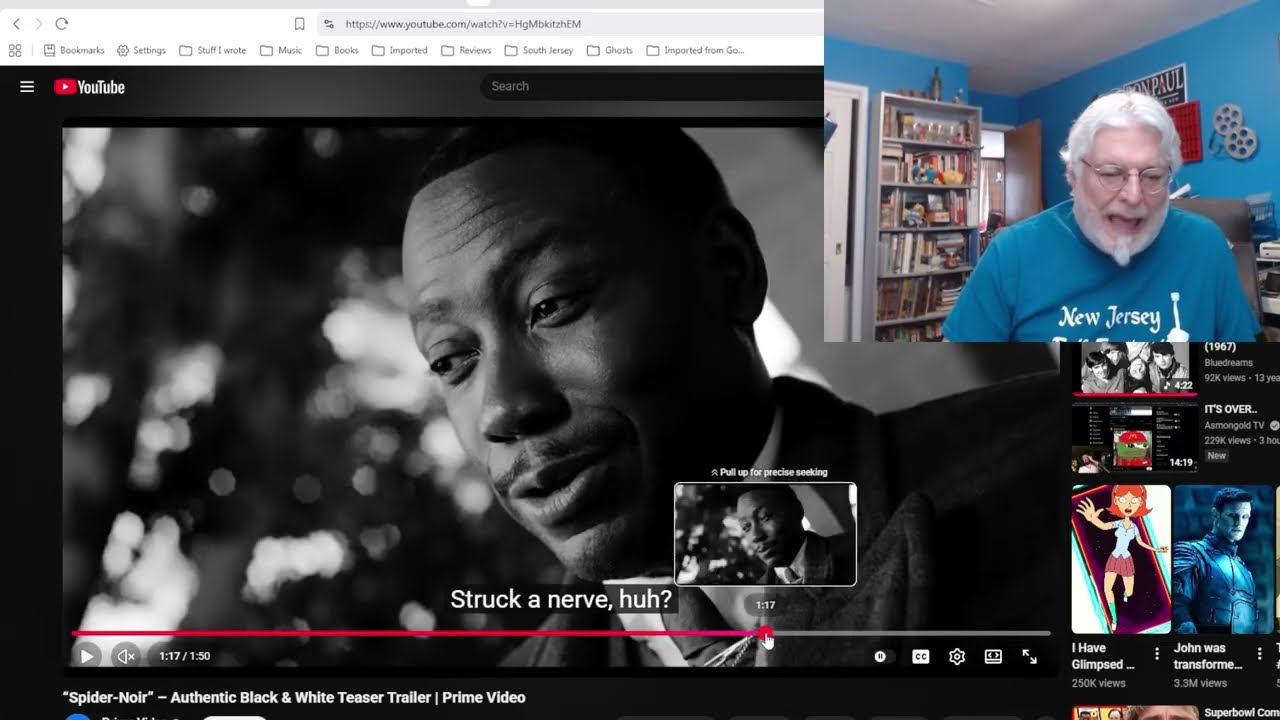Bookmark this page via bookmark icon
This screenshot has height=720, width=1280.
pyautogui.click(x=299, y=24)
